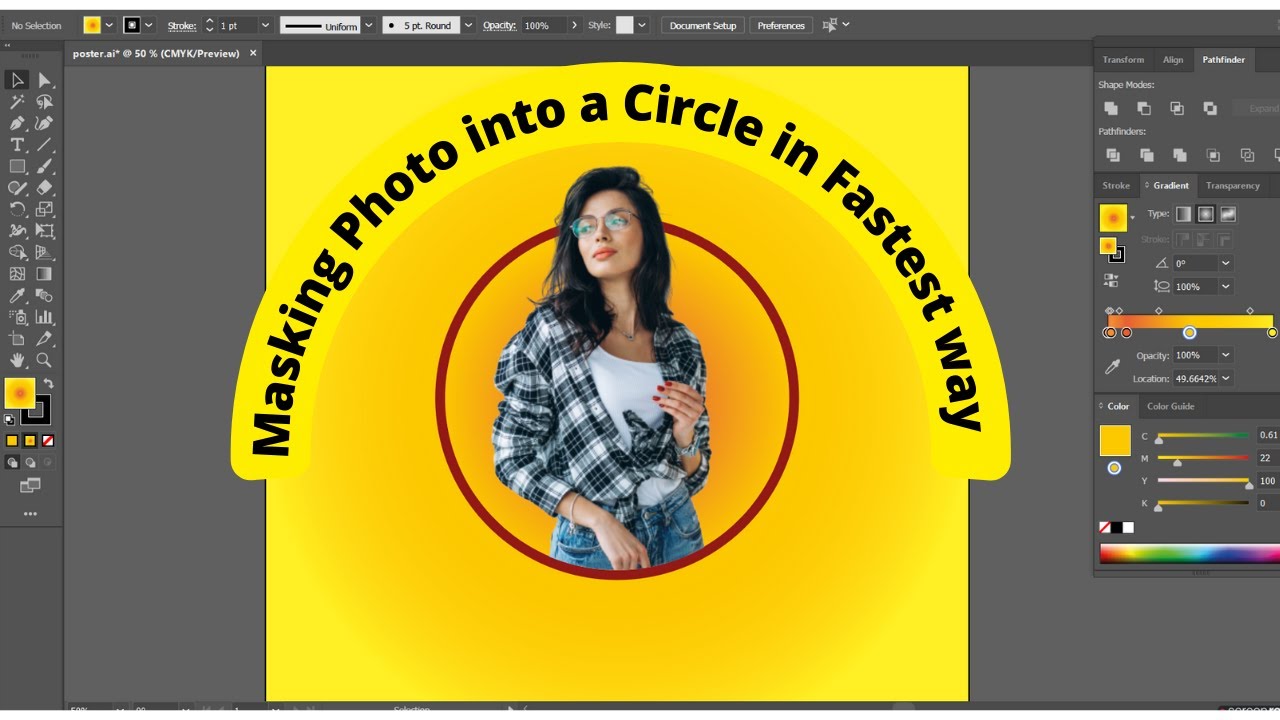Apply Trim pathfinder
The height and width of the screenshot is (720, 1280).
(1147, 155)
